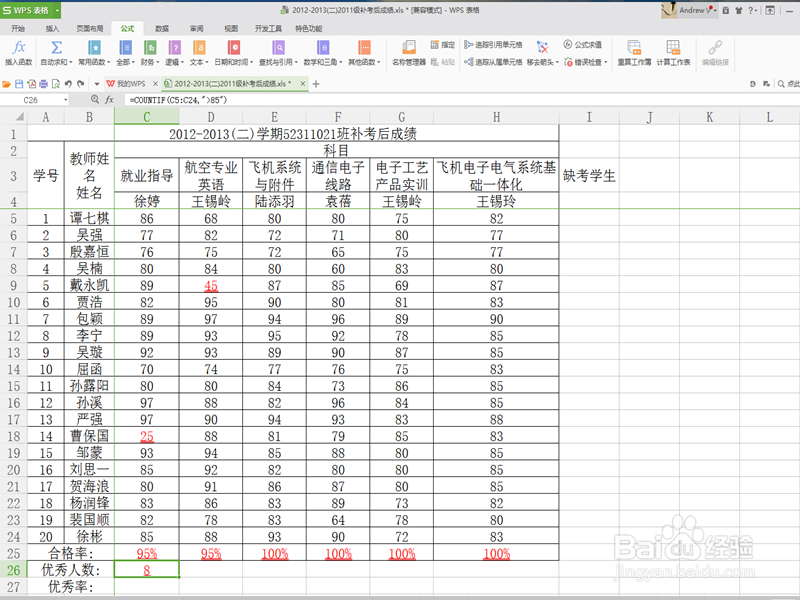
Task: Click the red 45 score cell
Action: pos(211,286)
